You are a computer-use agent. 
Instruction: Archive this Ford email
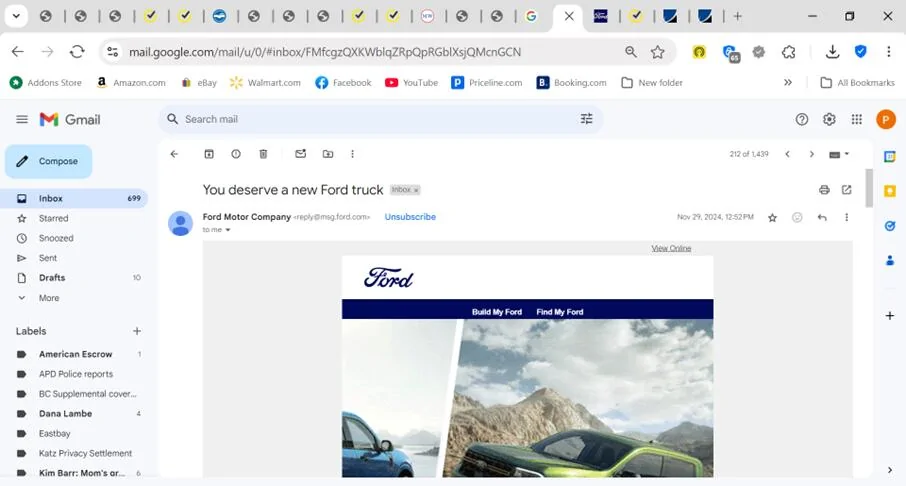pos(209,154)
